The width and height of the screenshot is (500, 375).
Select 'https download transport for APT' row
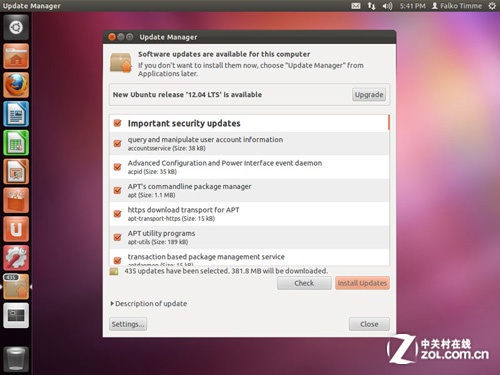coord(249,214)
